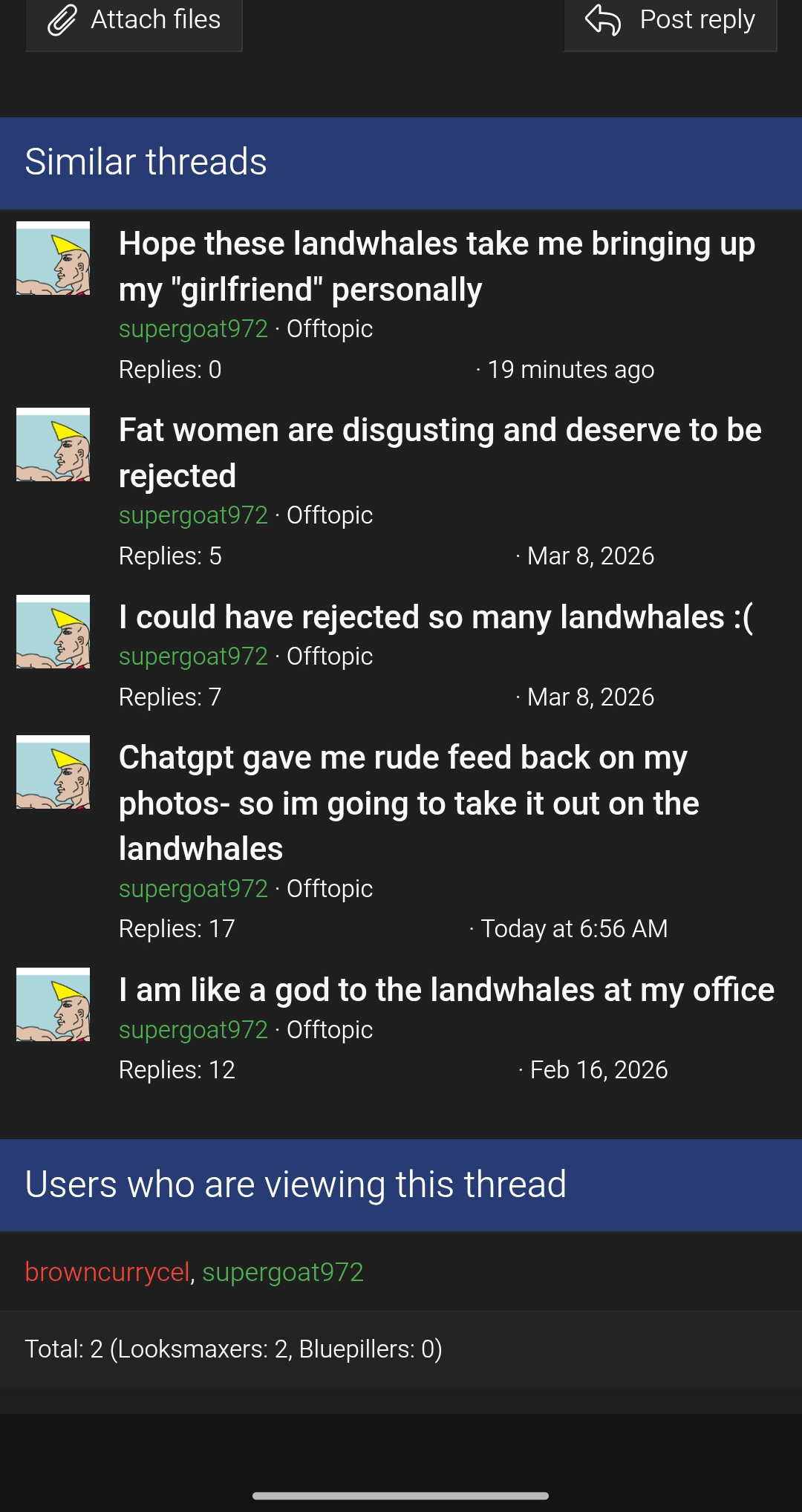Open avatar for the Chatgpt feedback thread

[52, 772]
